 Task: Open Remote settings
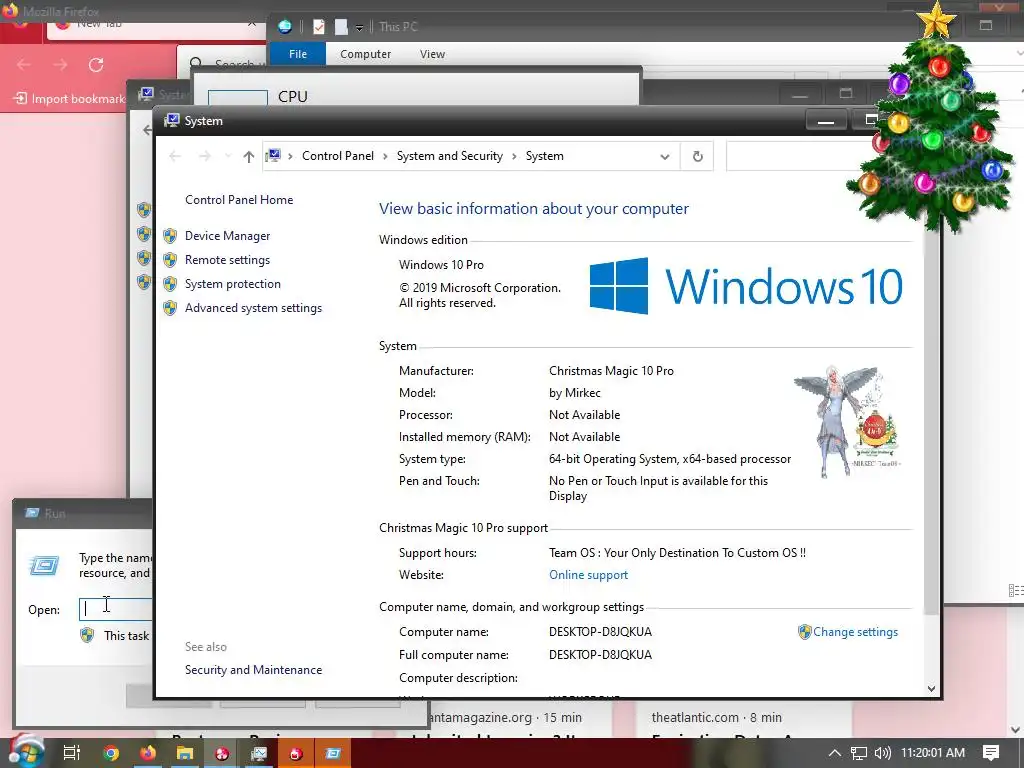(227, 260)
